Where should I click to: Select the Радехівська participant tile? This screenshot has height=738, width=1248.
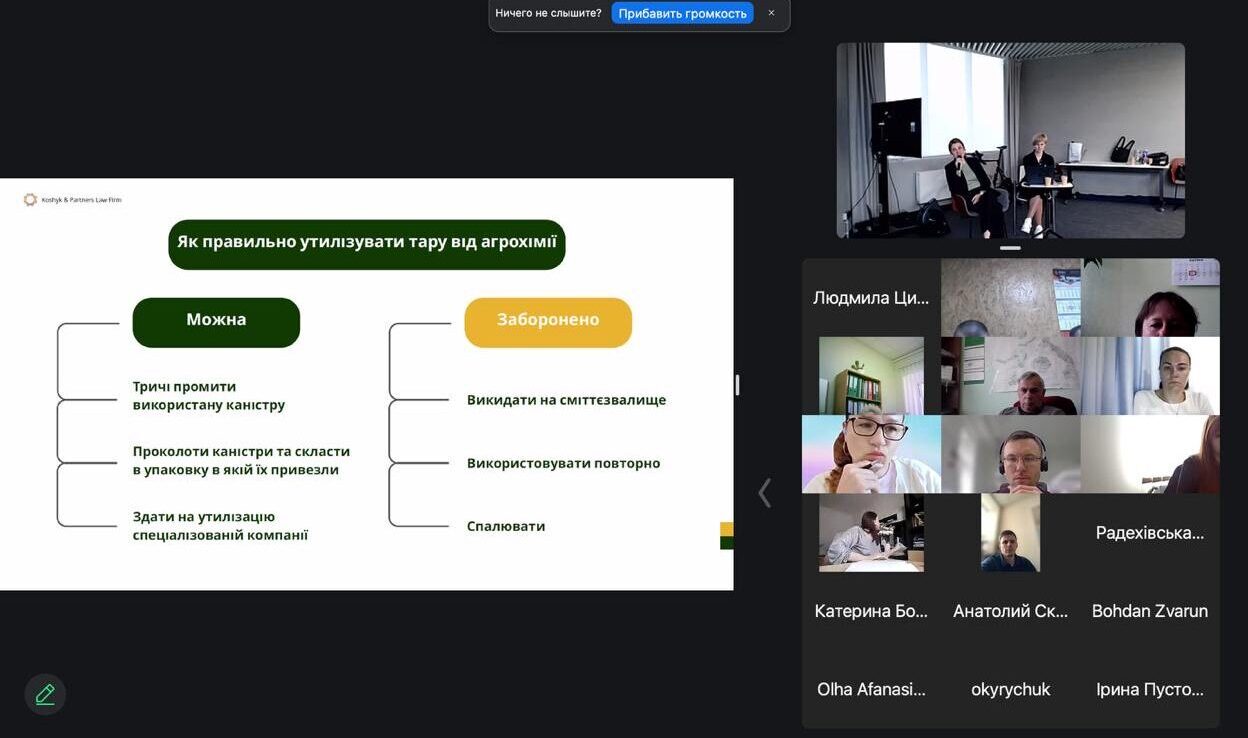[1149, 532]
